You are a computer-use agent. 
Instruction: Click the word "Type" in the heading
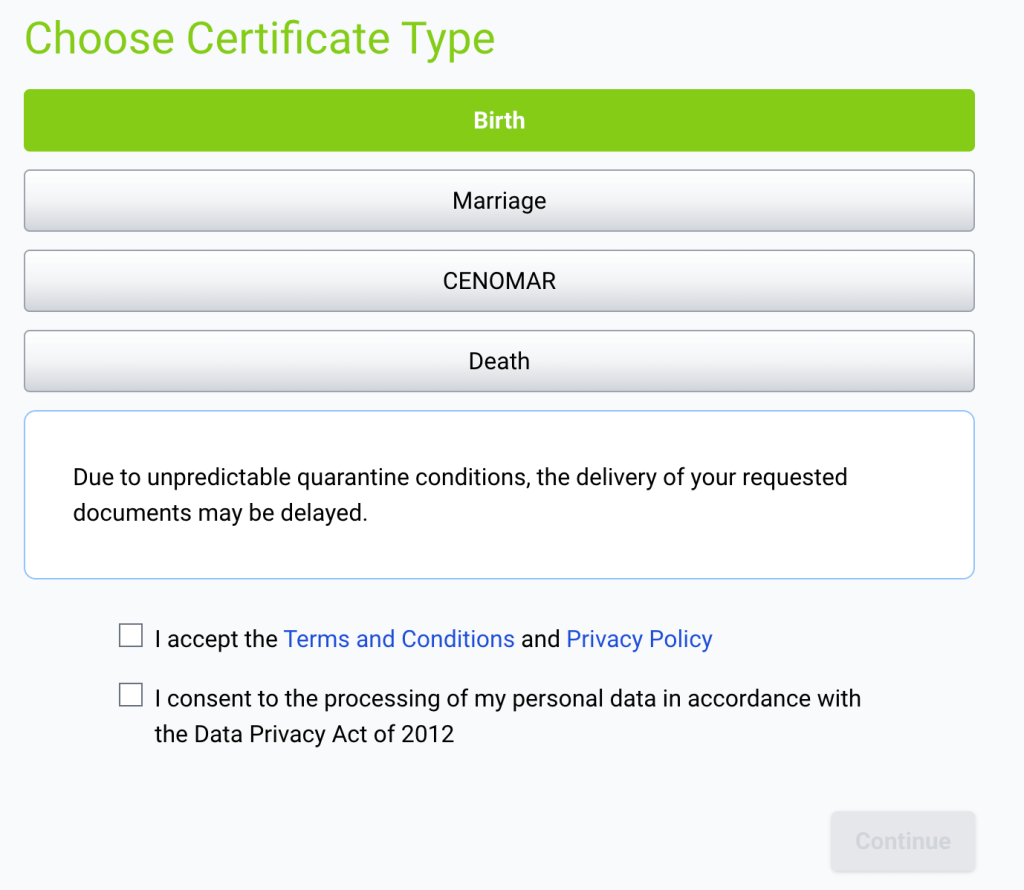448,39
